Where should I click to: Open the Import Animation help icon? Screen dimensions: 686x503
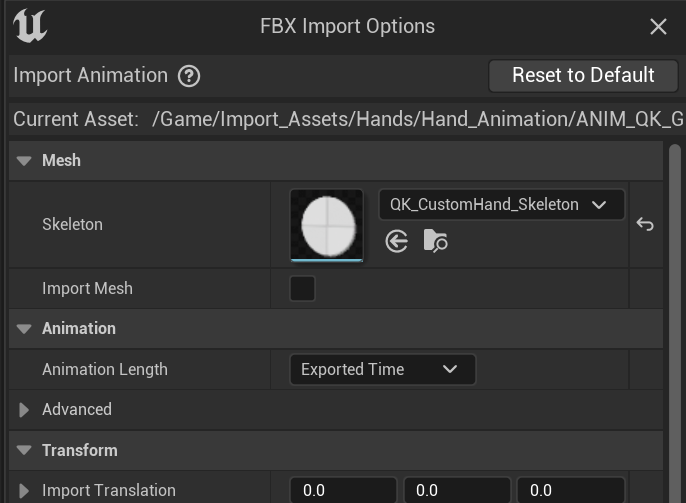coord(189,76)
